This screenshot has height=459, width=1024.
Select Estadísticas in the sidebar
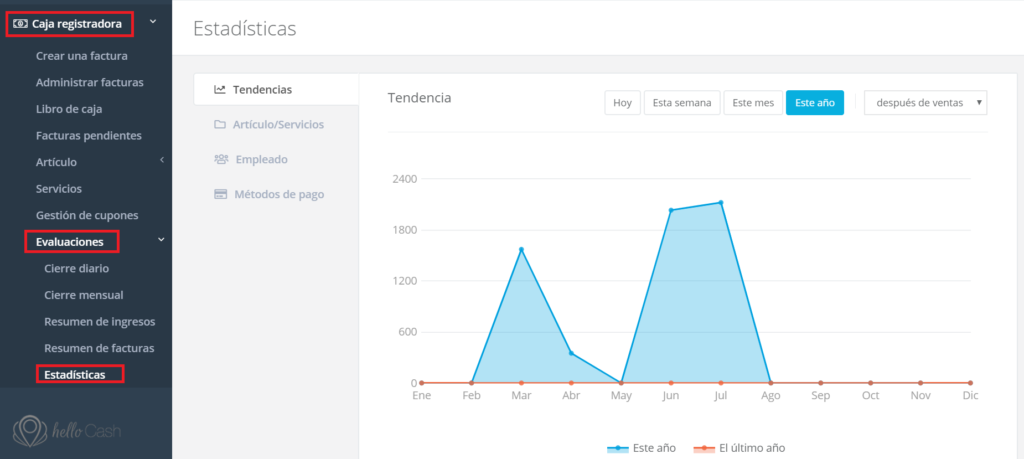[74, 375]
